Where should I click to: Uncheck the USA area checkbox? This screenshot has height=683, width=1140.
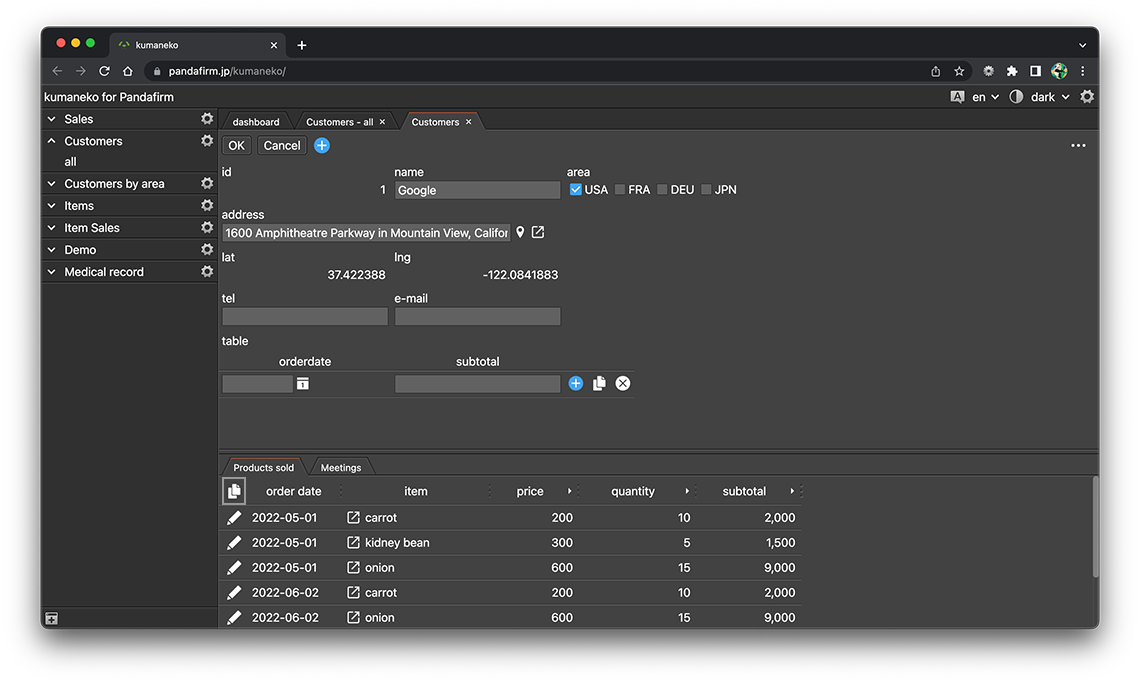point(576,190)
